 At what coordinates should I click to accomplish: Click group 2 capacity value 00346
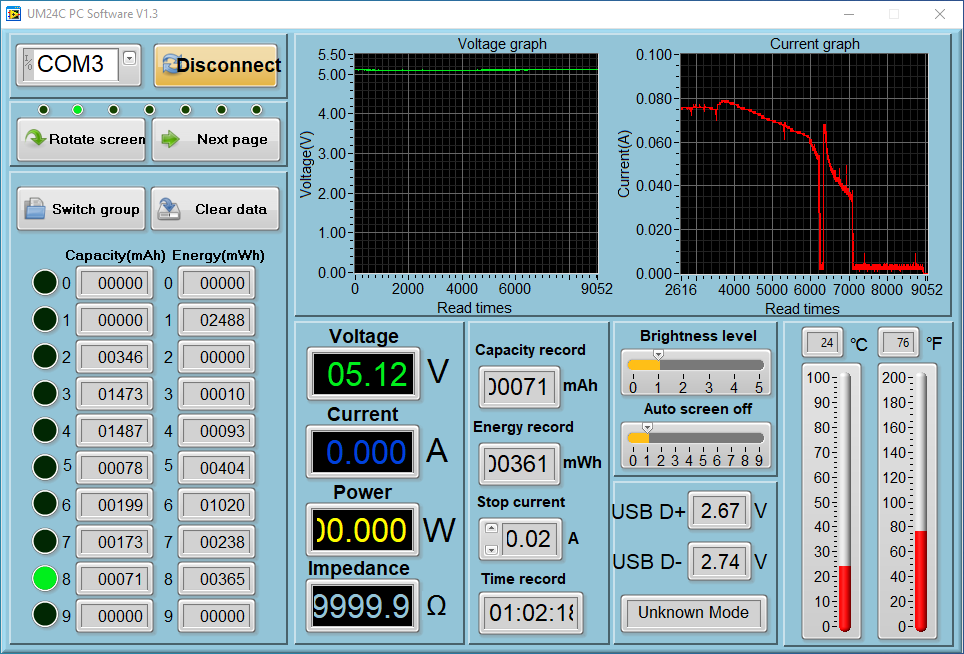click(x=116, y=357)
